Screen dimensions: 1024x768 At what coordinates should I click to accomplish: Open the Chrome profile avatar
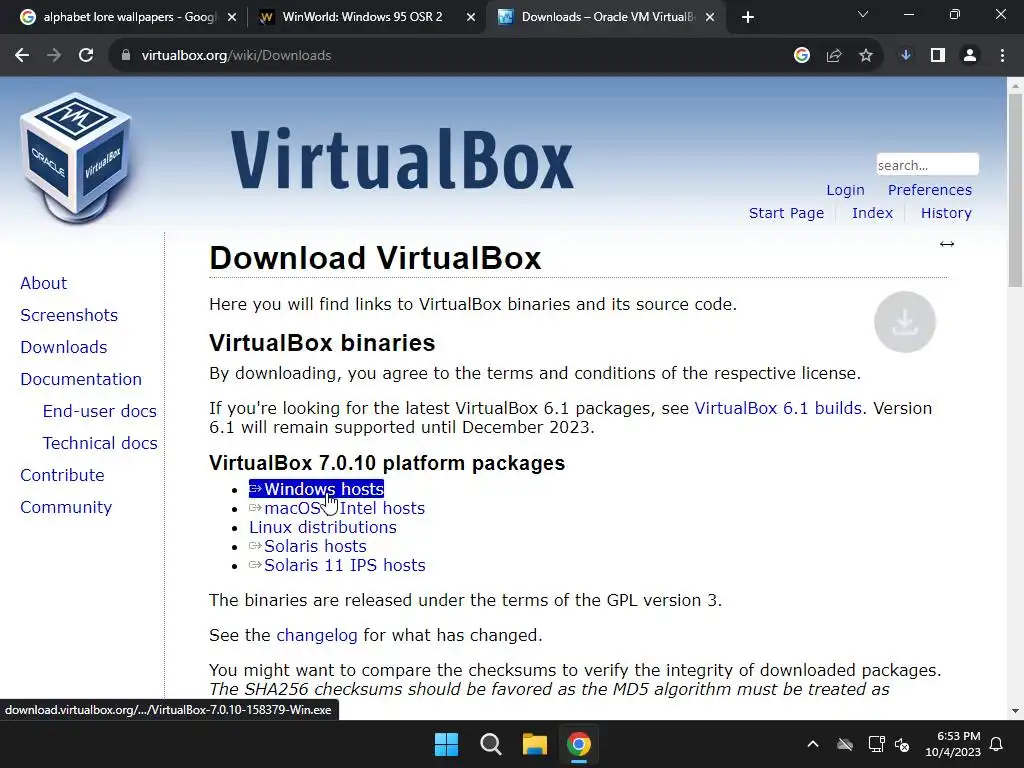970,56
